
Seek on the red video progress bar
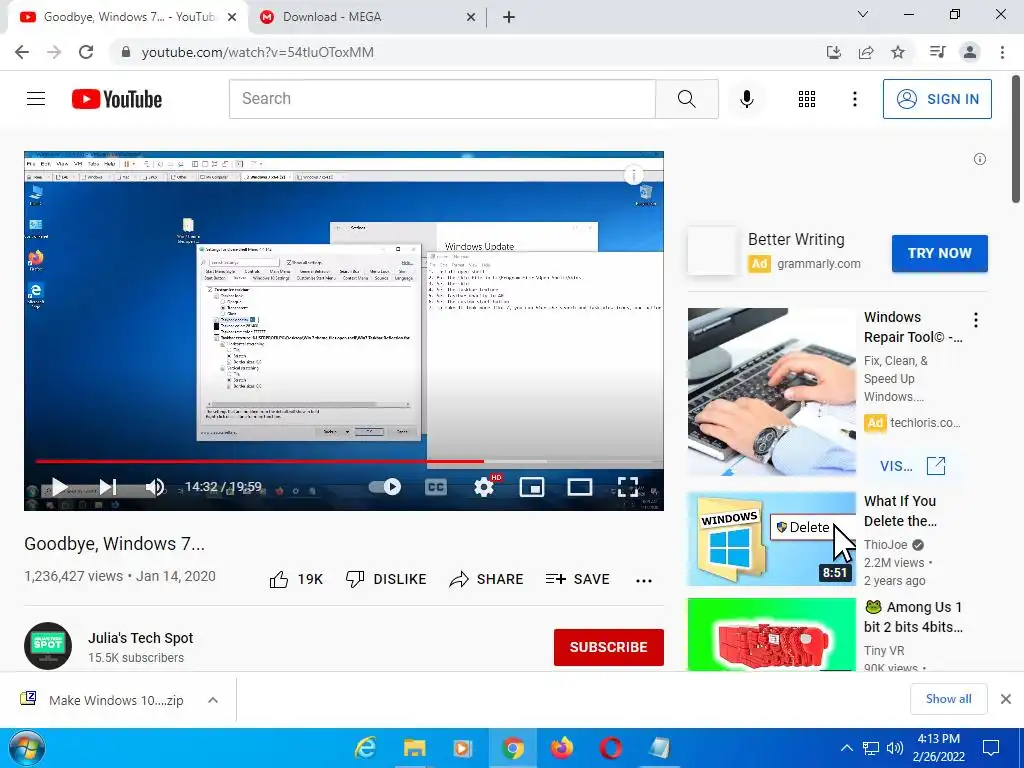click(x=260, y=461)
